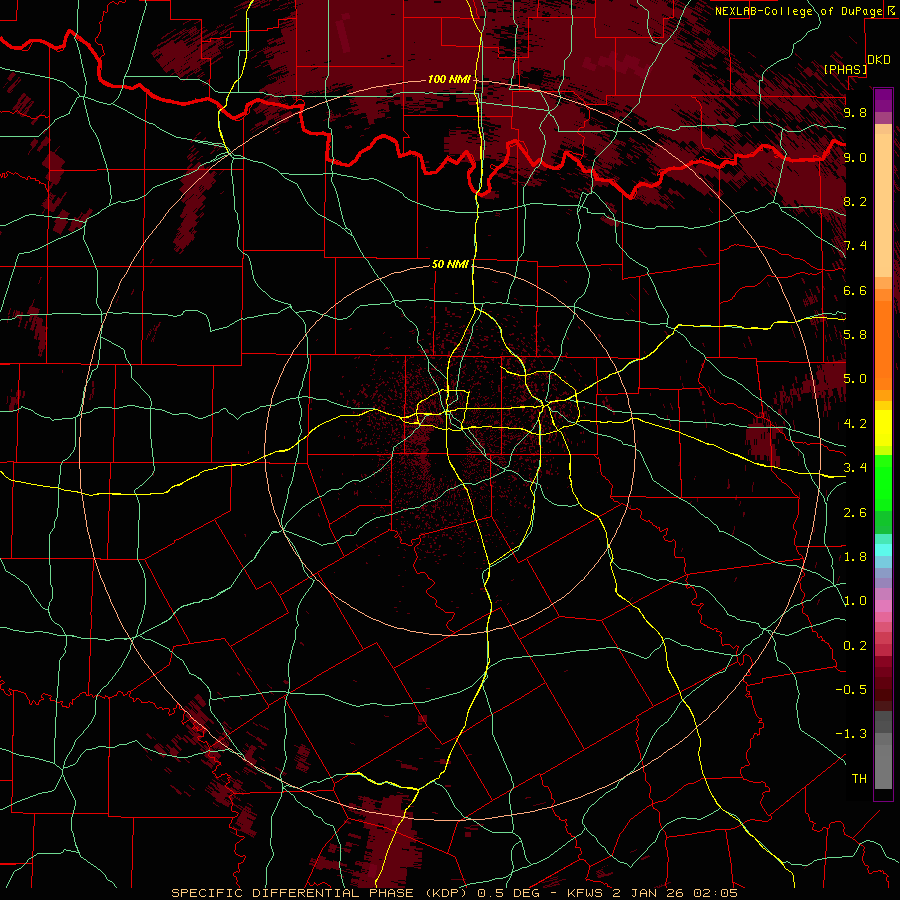Select the 50 NMI range ring label
Image resolution: width=900 pixels, height=900 pixels.
tap(450, 264)
